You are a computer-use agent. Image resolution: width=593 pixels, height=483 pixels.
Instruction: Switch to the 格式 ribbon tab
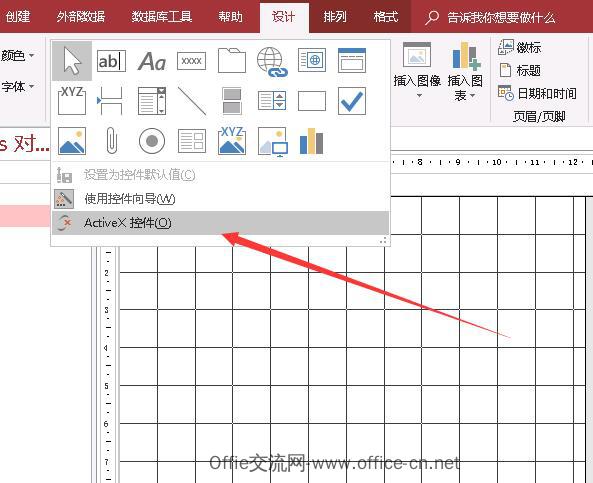[x=385, y=17]
